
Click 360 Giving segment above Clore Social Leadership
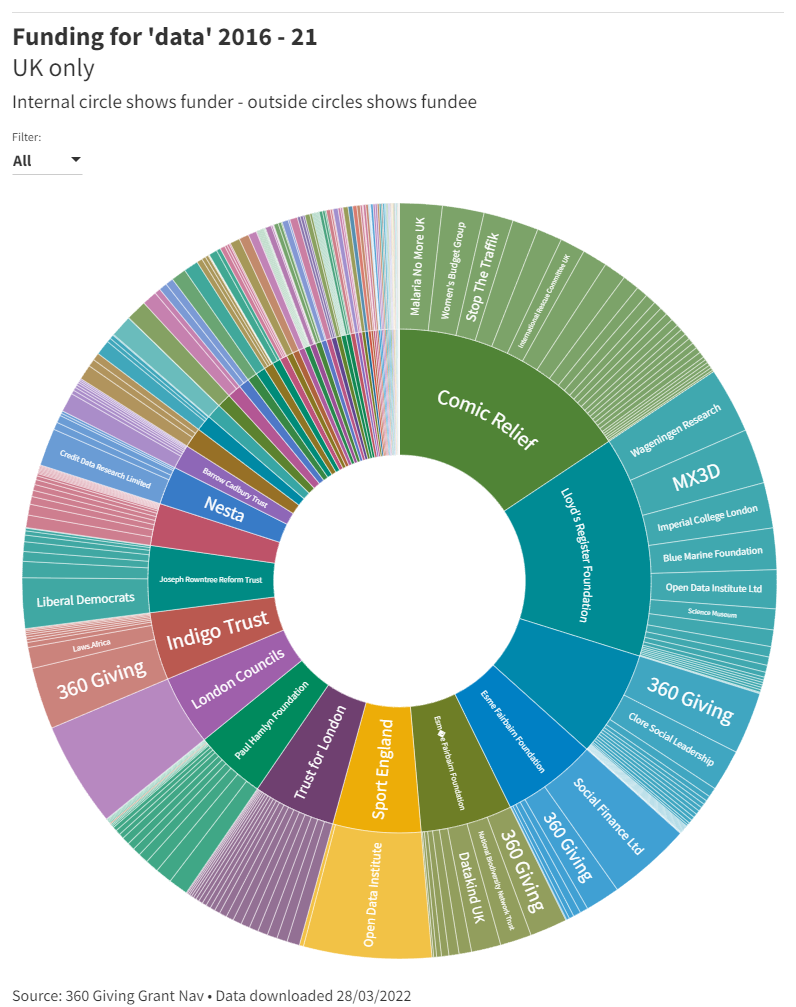691,701
